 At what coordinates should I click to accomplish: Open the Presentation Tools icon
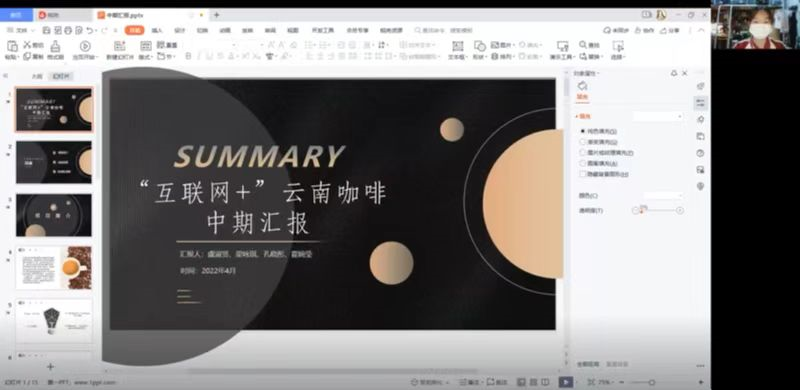click(x=562, y=46)
